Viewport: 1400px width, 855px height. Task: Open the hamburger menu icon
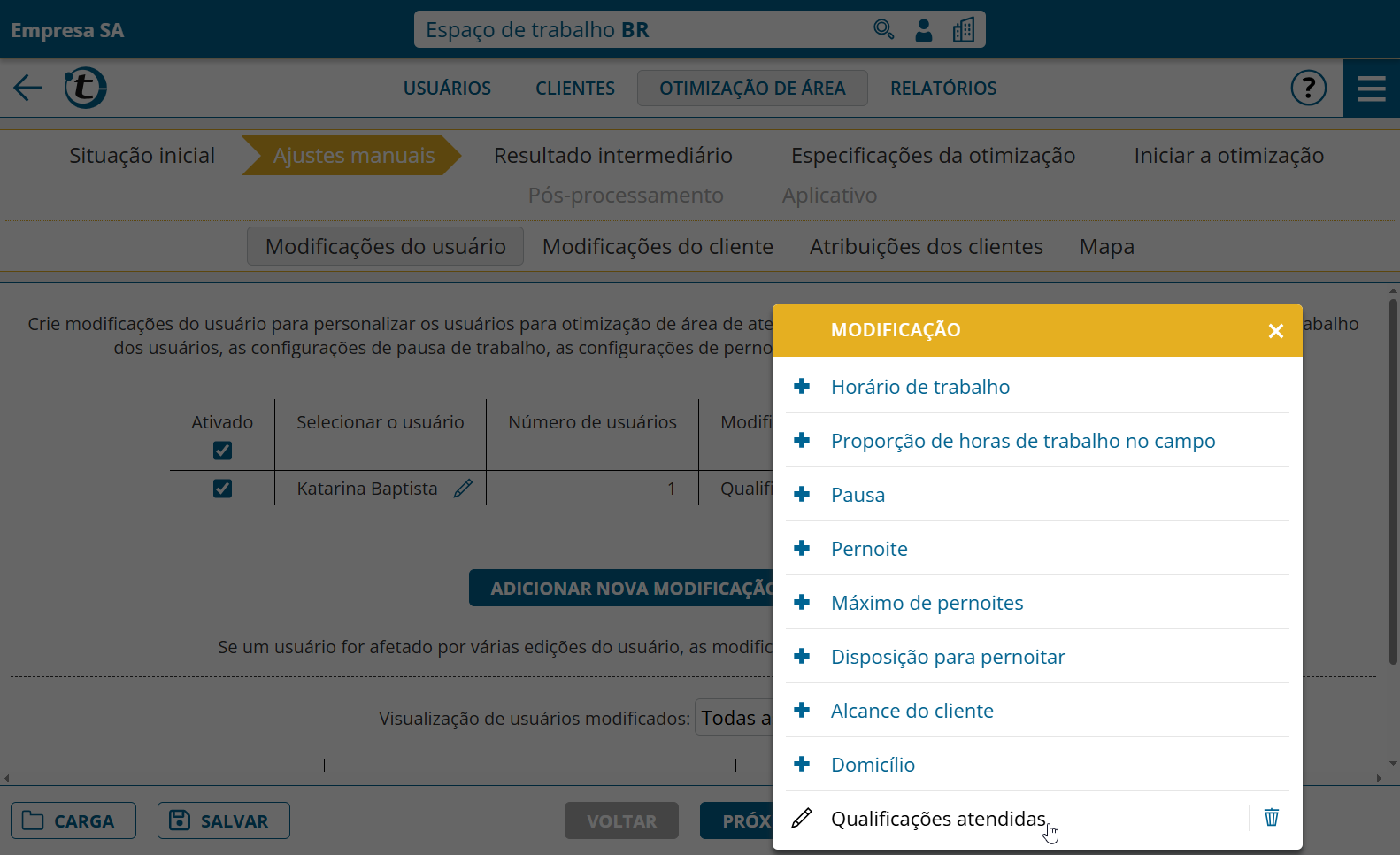click(x=1371, y=88)
